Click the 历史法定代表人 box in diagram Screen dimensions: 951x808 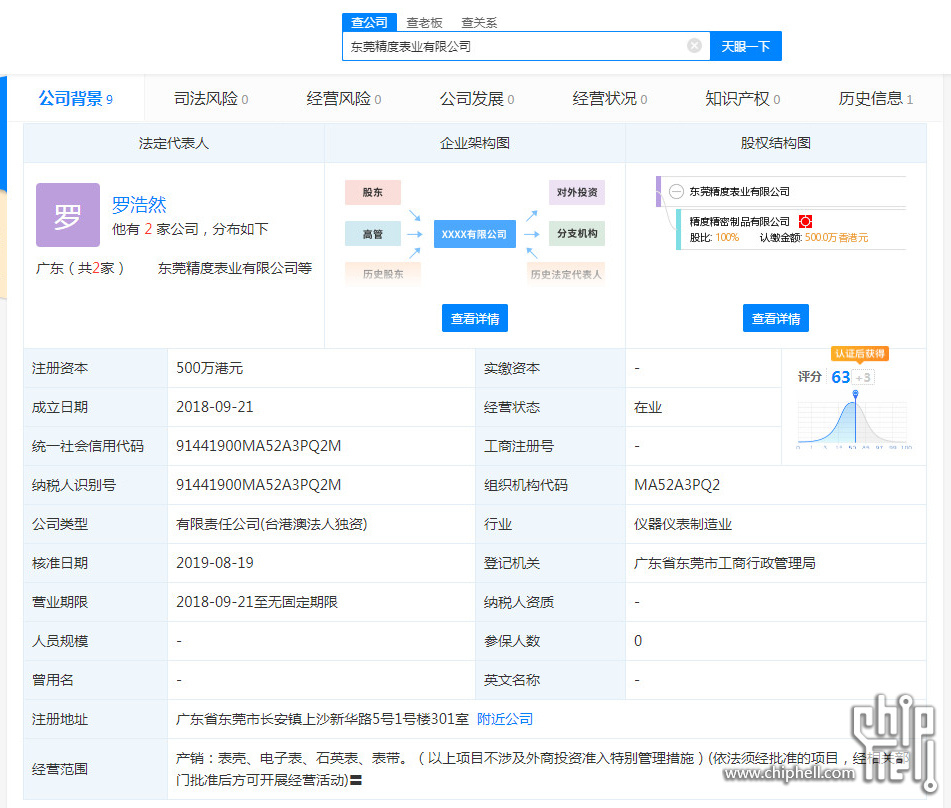(566, 274)
